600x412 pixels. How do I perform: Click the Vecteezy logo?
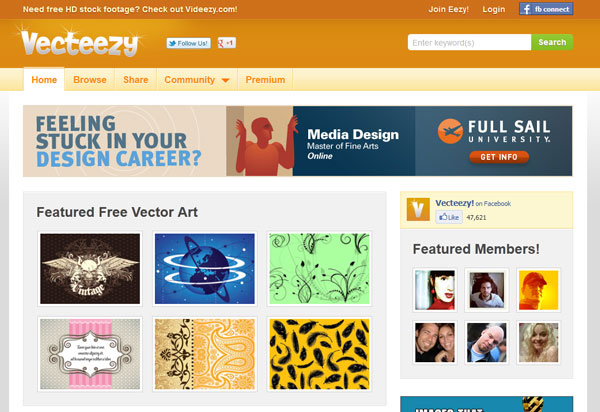(80, 43)
